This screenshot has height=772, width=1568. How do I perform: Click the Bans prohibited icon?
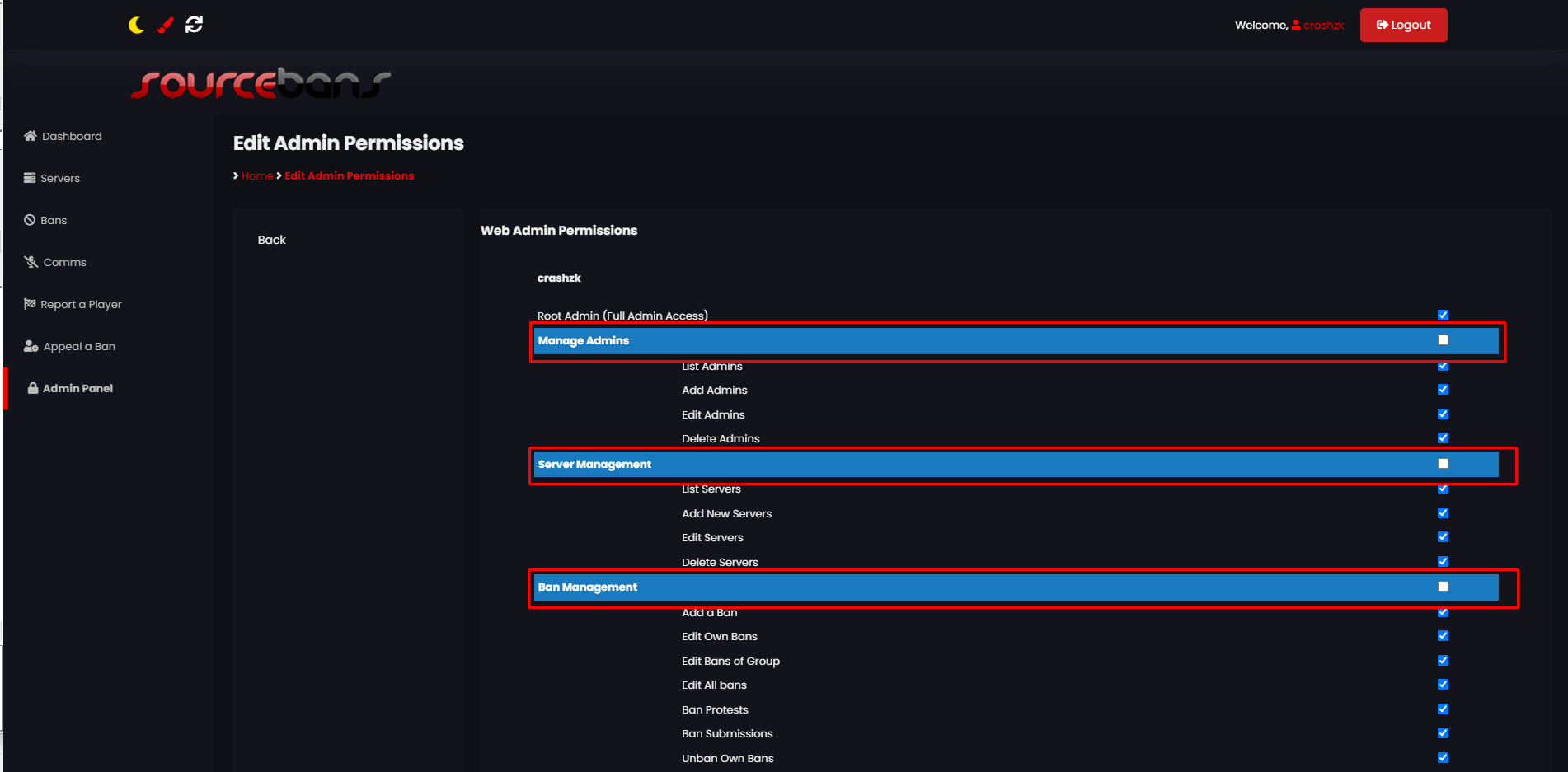[x=30, y=220]
